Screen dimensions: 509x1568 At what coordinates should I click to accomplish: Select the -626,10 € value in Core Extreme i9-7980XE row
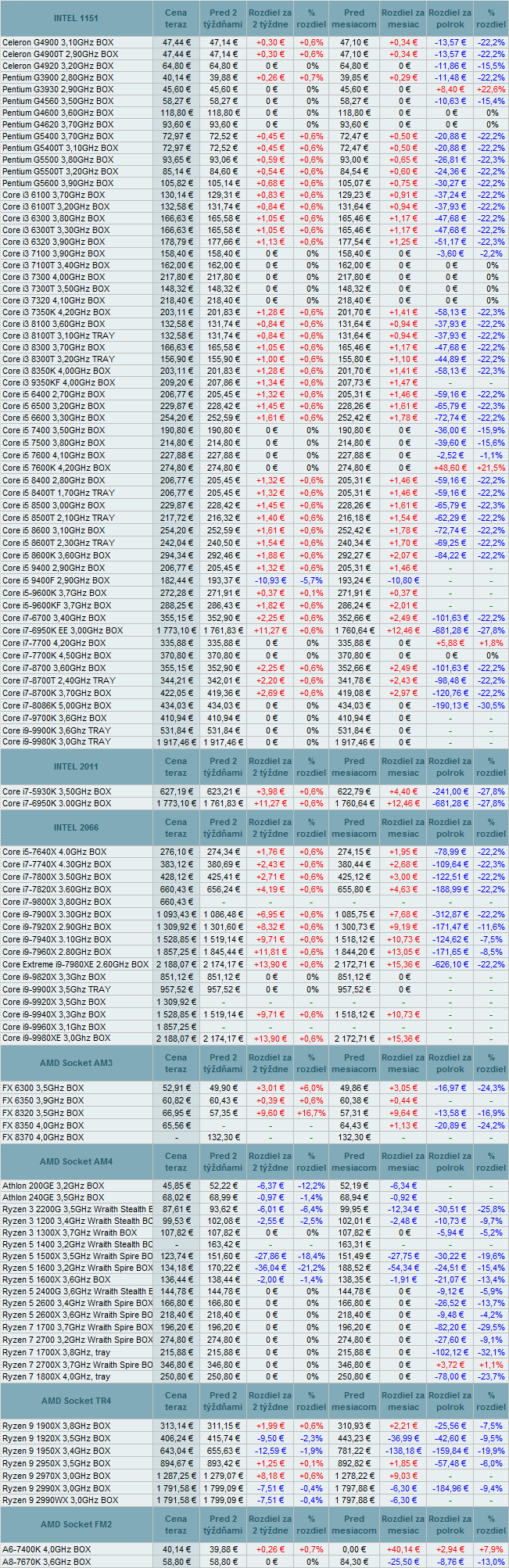pyautogui.click(x=450, y=964)
